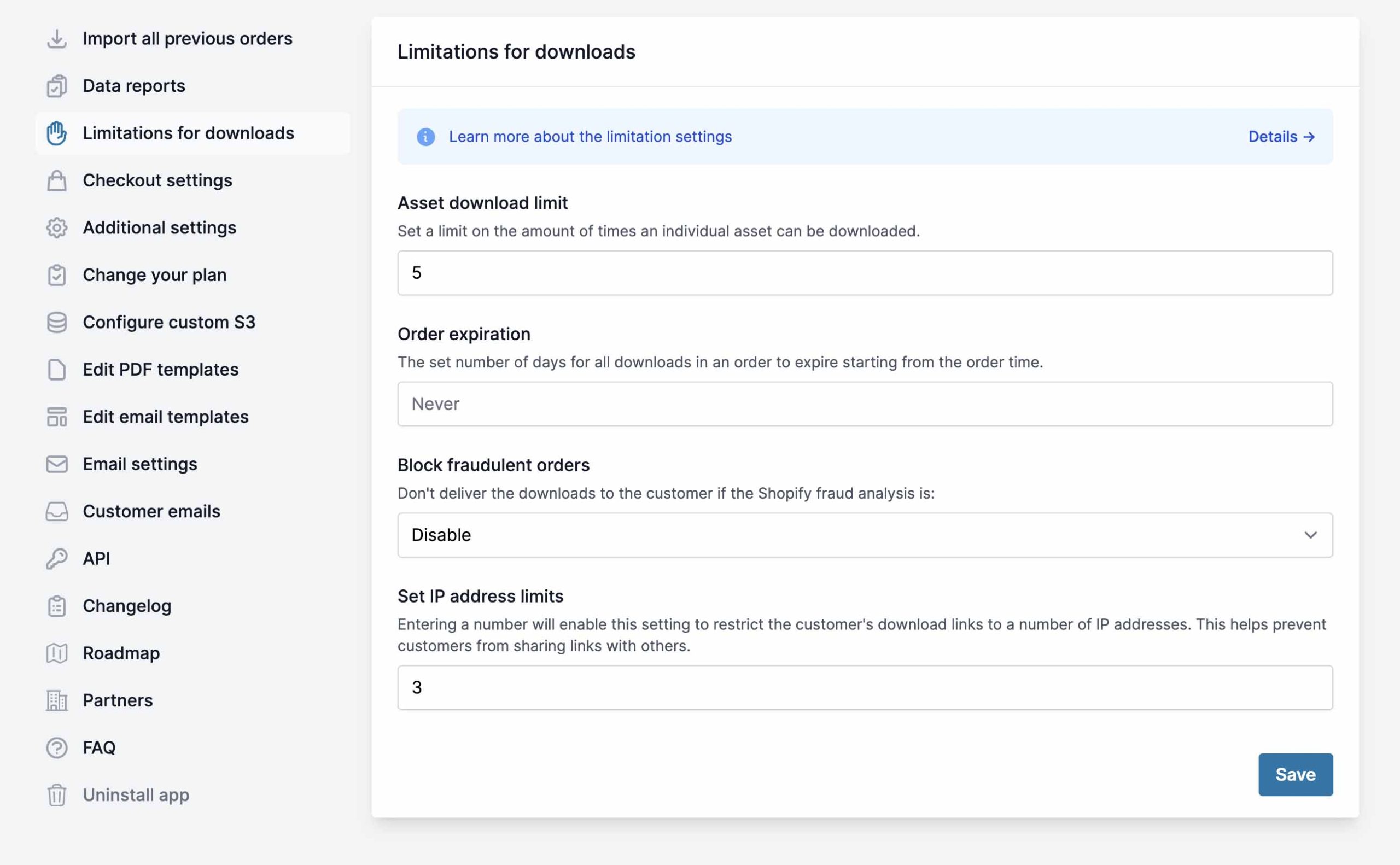Click the info icon in the blue banner
The height and width of the screenshot is (865, 1400).
(x=425, y=137)
